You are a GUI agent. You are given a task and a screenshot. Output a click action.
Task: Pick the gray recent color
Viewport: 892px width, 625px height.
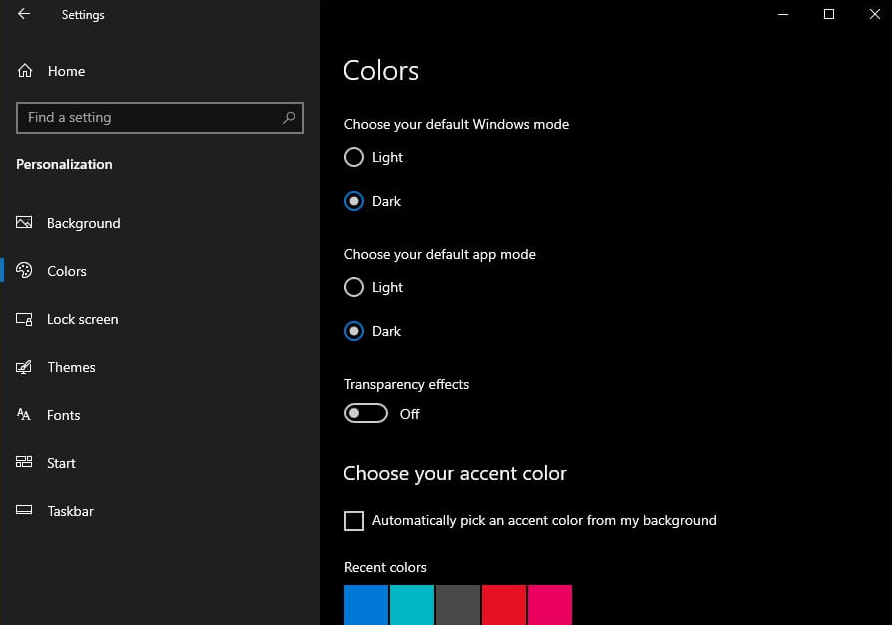point(458,605)
